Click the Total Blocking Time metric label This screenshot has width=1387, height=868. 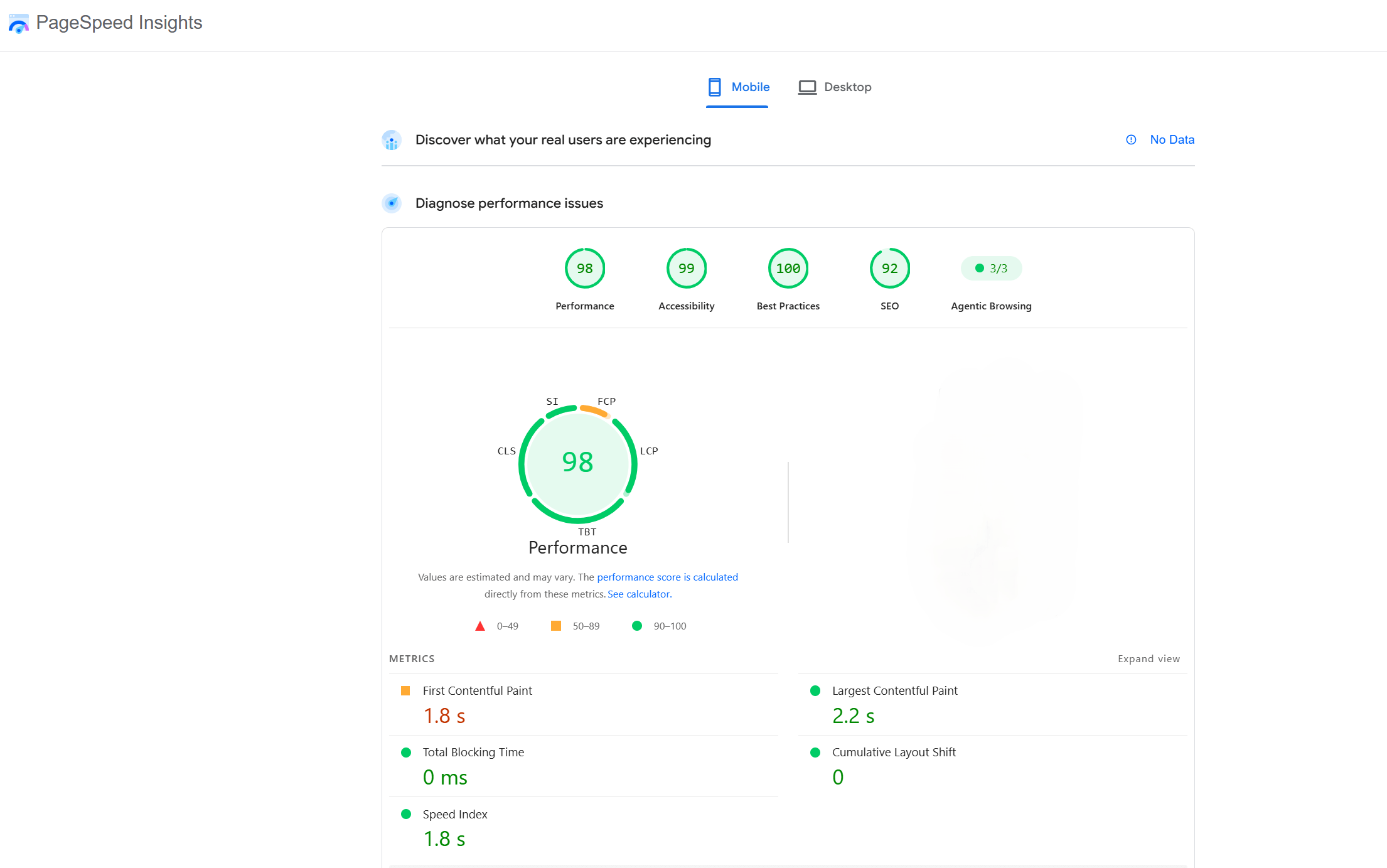coord(473,753)
